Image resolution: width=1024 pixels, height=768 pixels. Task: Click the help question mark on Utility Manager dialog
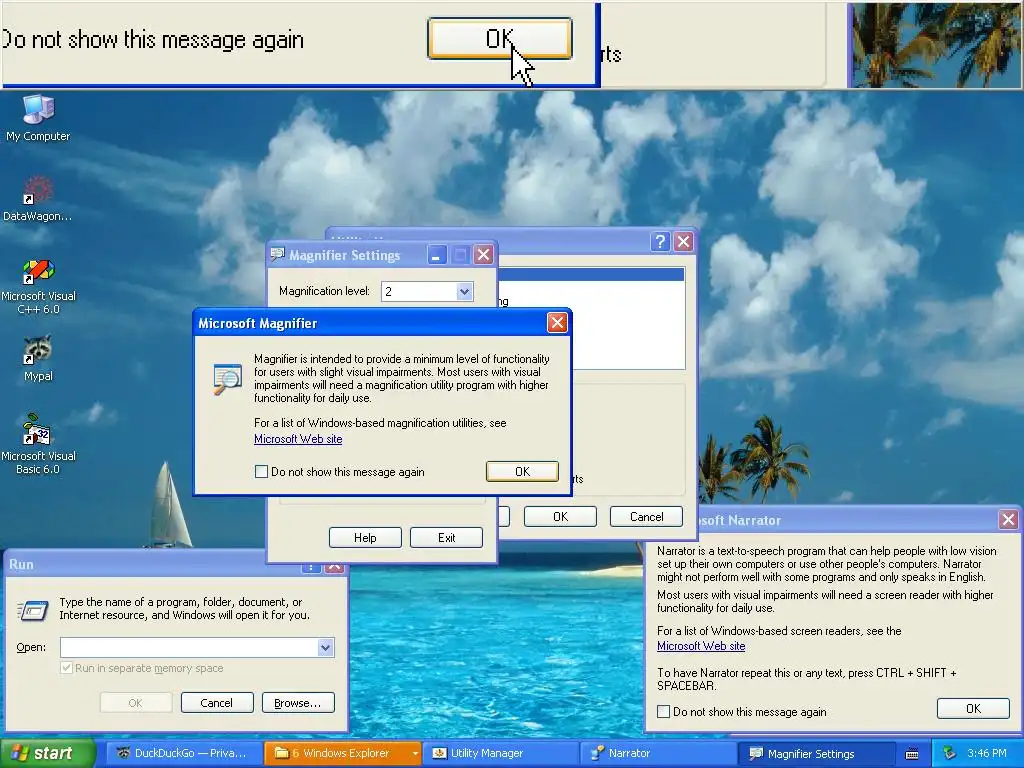tap(660, 242)
